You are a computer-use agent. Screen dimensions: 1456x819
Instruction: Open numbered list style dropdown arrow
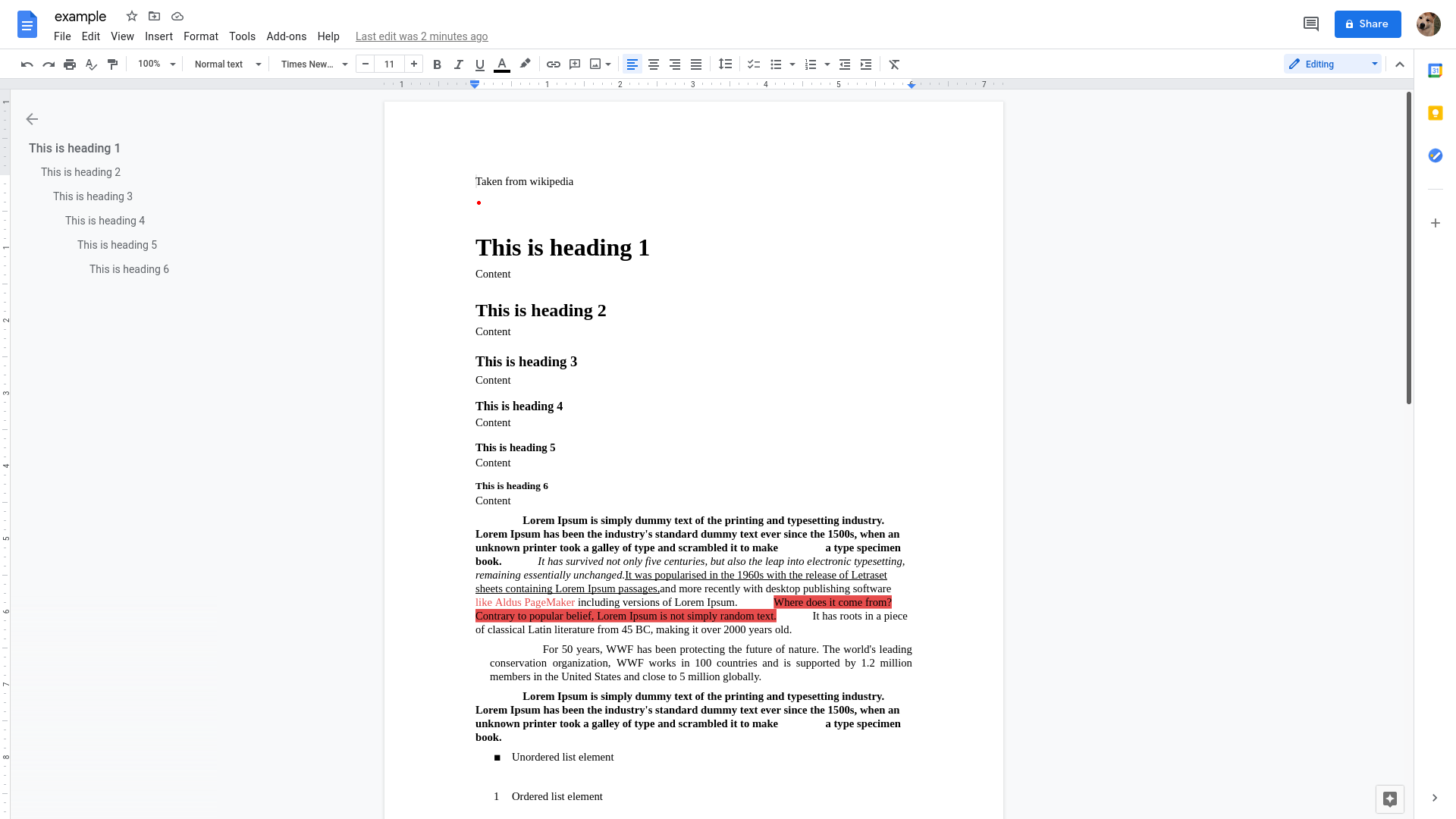click(x=827, y=64)
